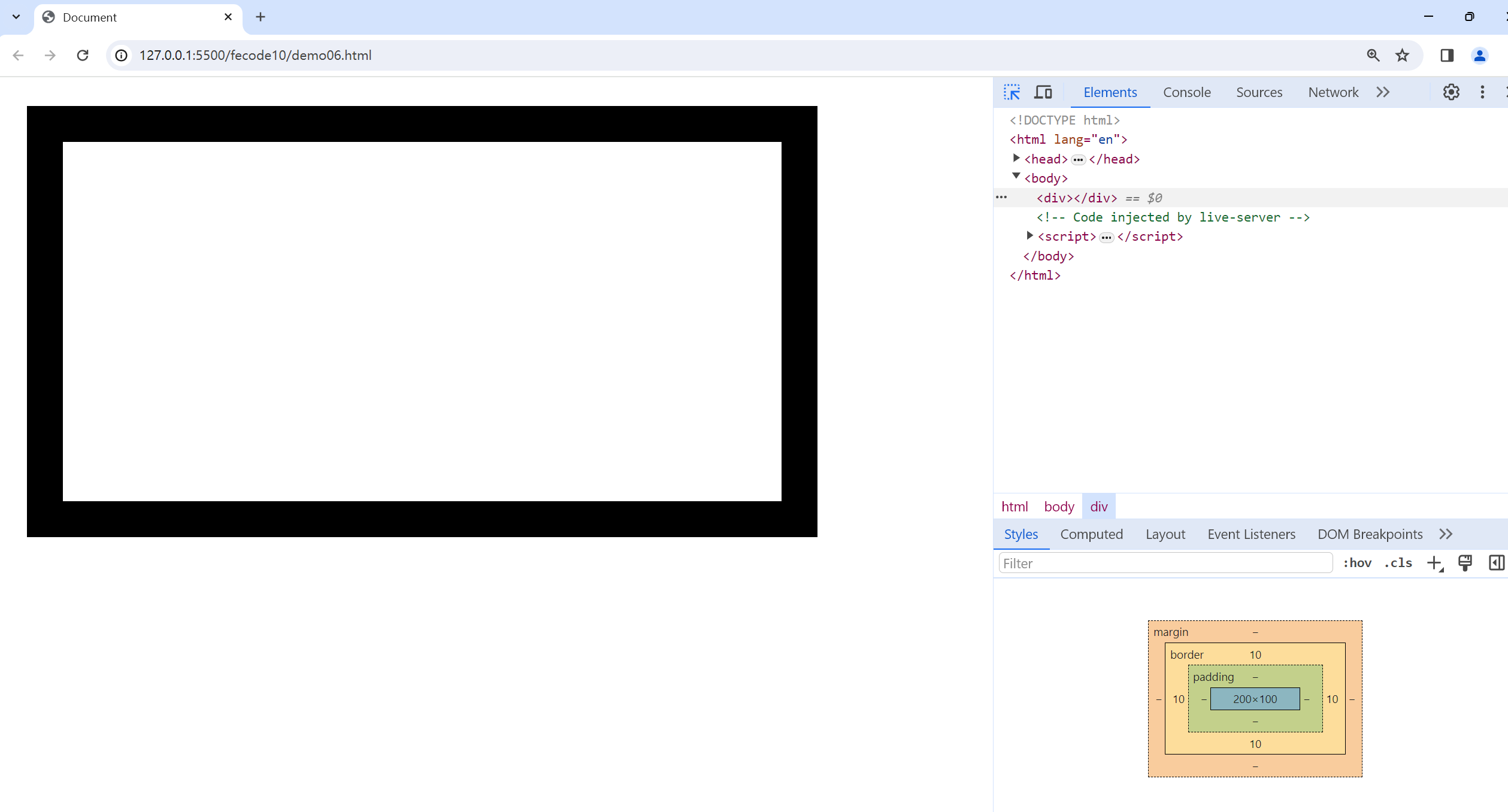Toggle the :hov element state panel
The height and width of the screenshot is (812, 1508).
coord(1357,563)
